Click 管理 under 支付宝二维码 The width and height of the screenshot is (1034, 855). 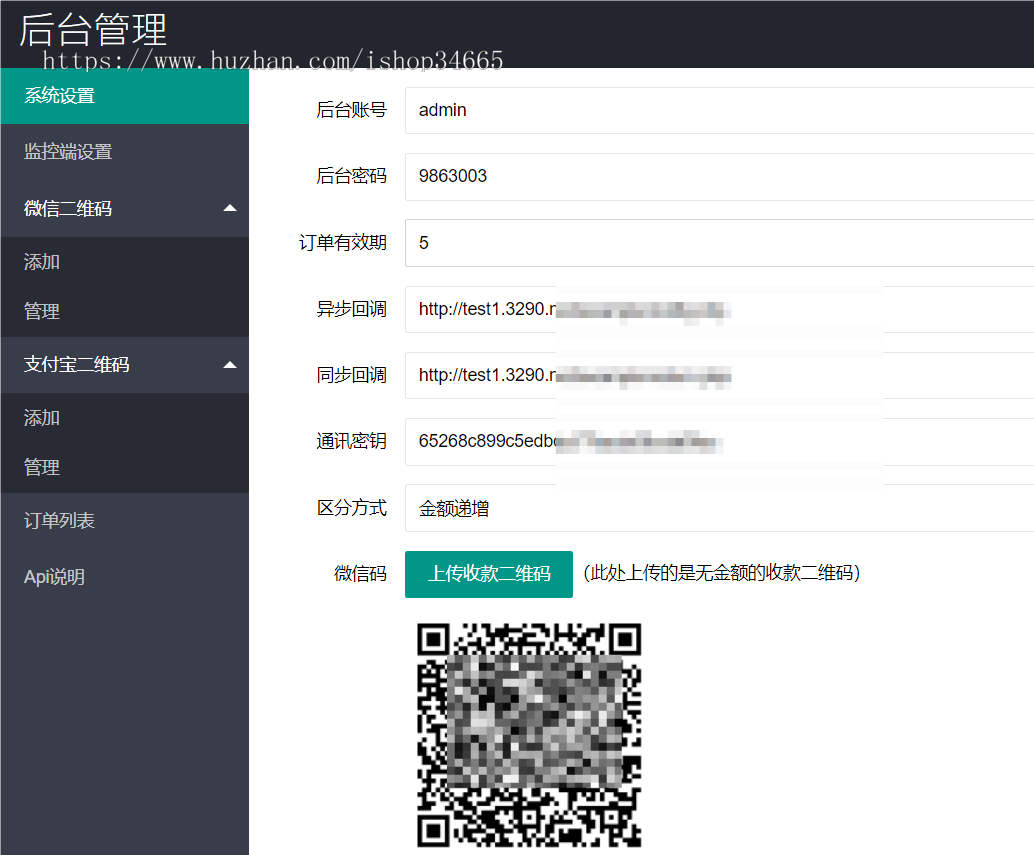pos(125,467)
